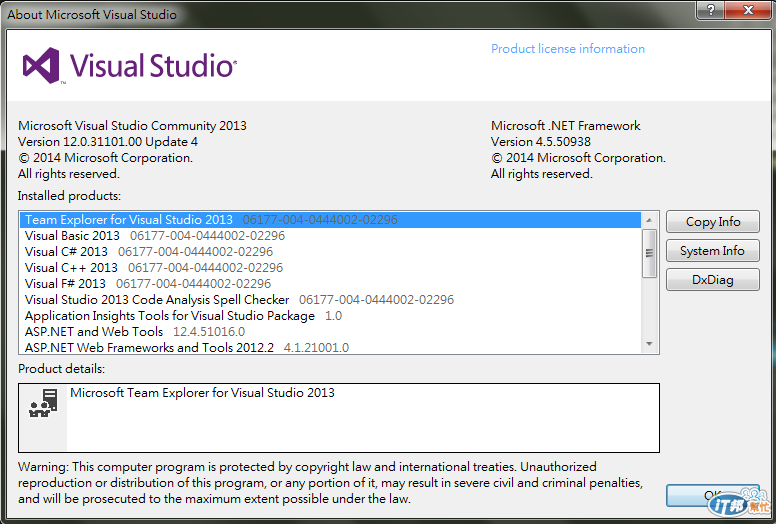Click the Copy Info button

pos(713,222)
